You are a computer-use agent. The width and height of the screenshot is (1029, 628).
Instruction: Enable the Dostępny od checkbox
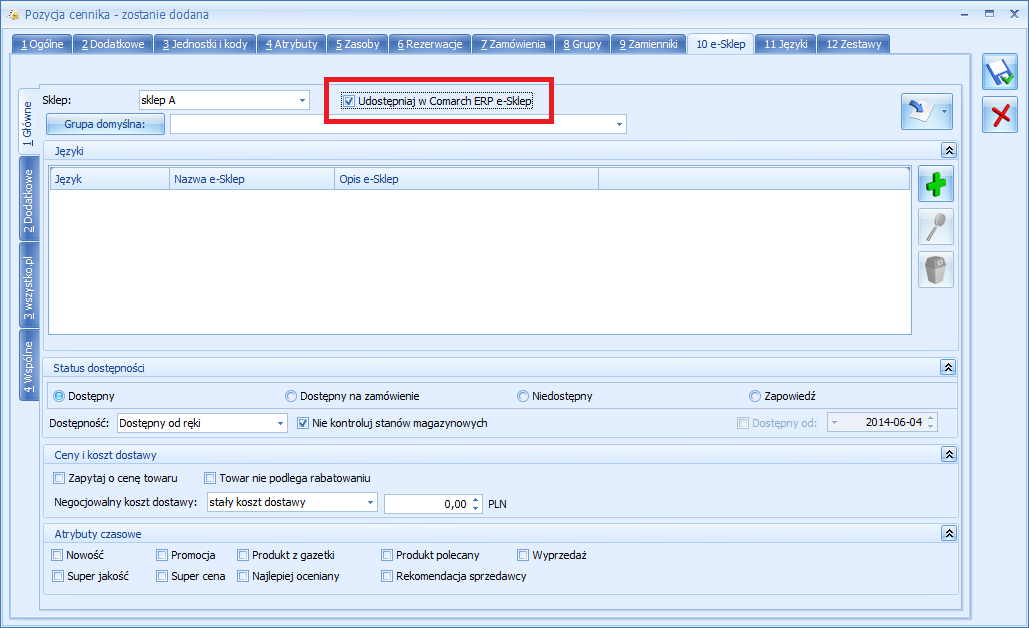point(743,423)
